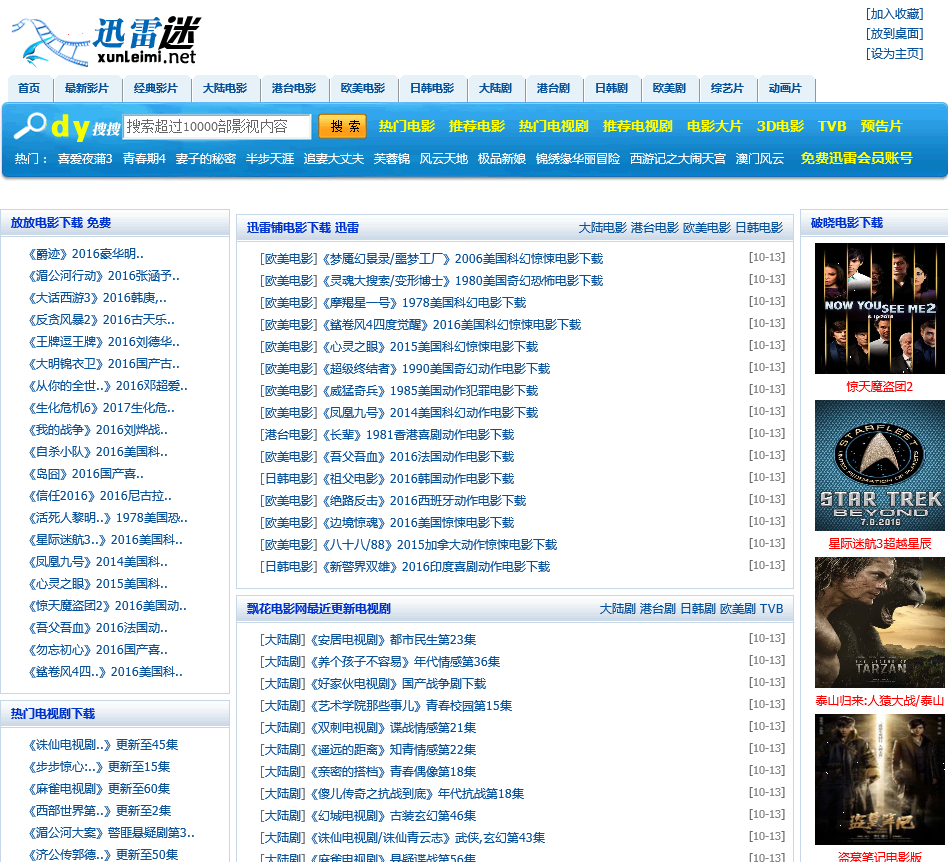948x862 pixels.
Task: Click hot keyword 西游记之大闹天宫
Action: (677, 159)
